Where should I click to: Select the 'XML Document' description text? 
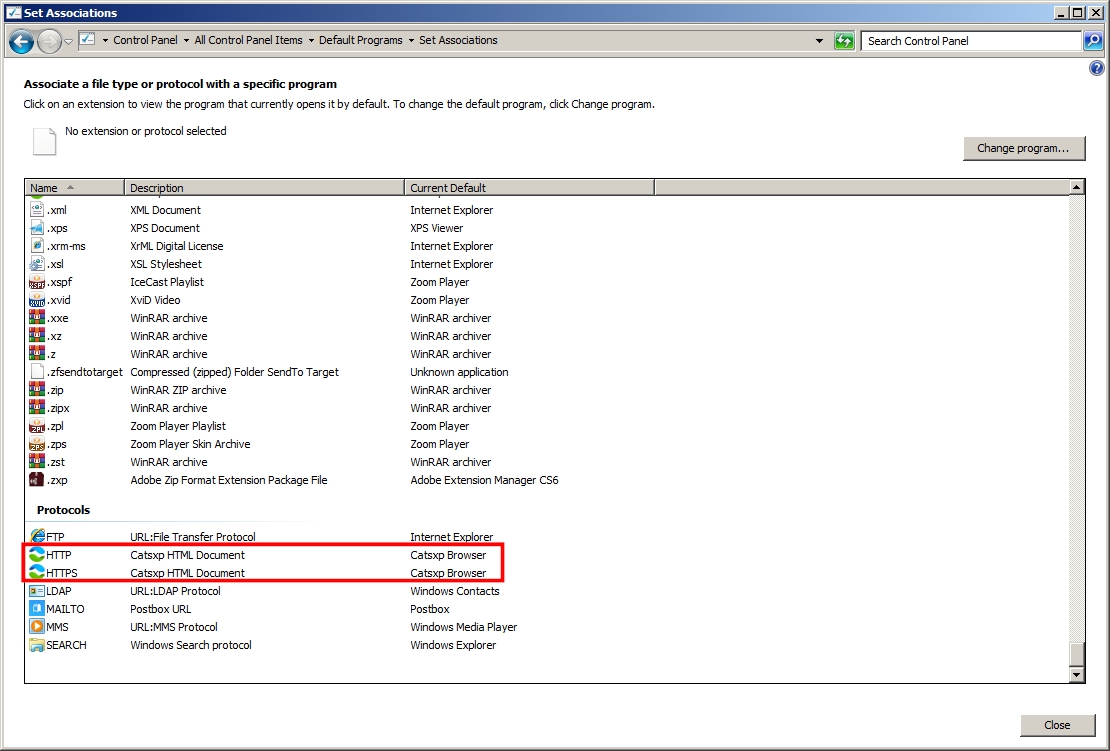(x=165, y=210)
